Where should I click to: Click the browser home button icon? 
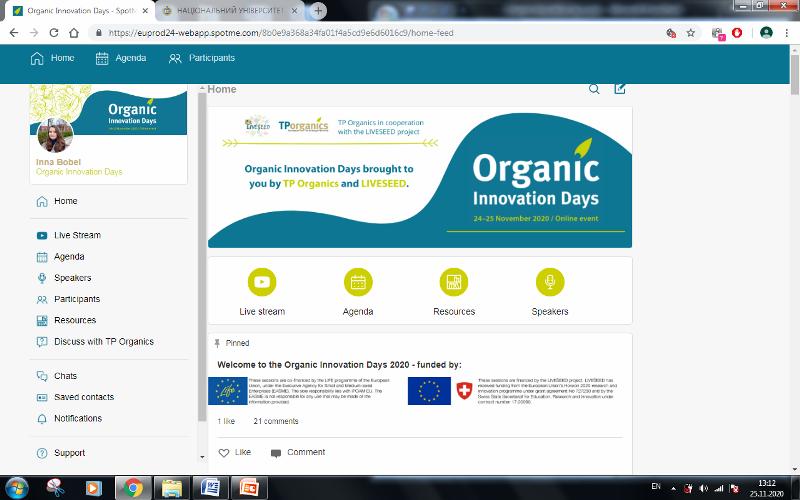(74, 33)
